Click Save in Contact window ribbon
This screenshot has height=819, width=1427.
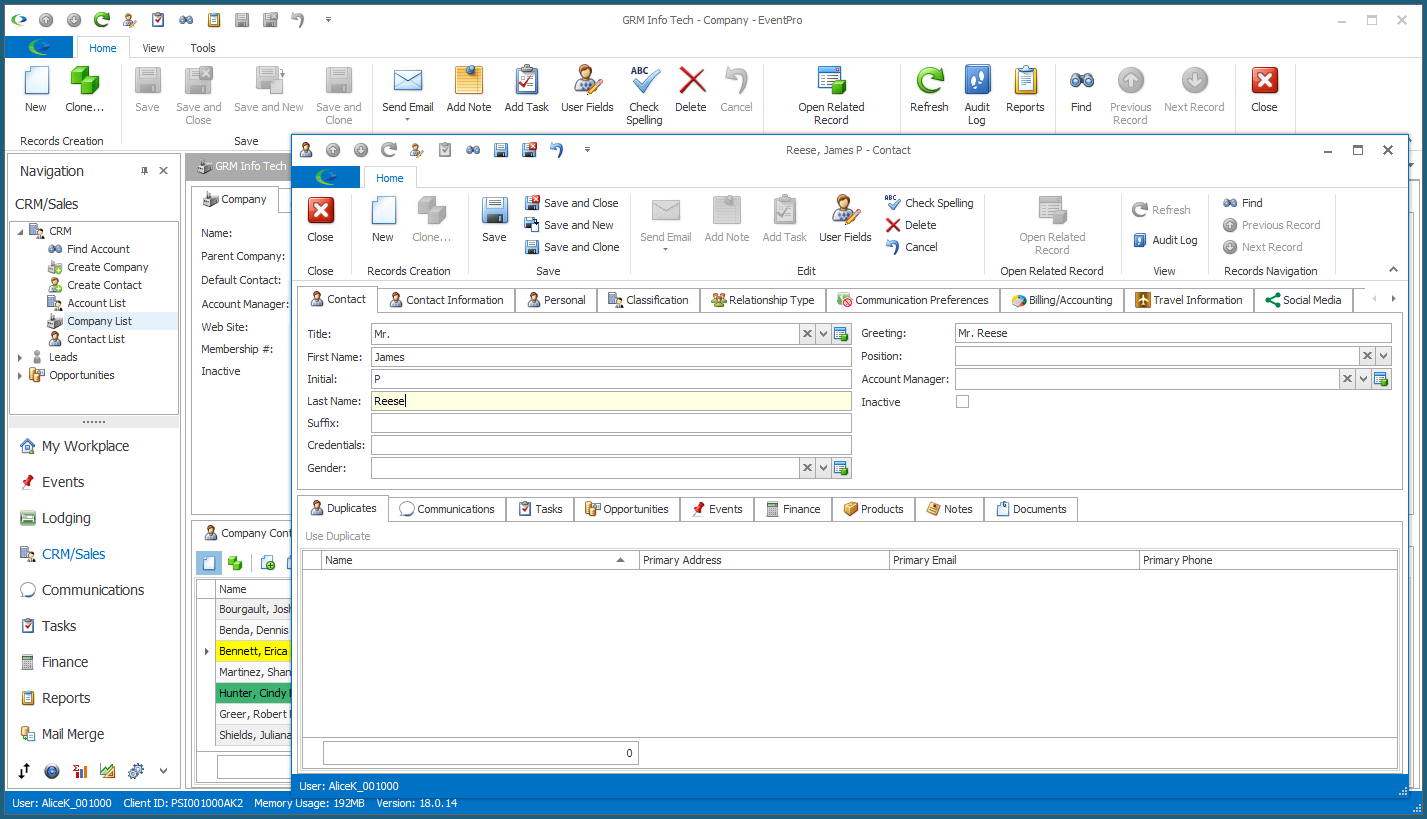(x=495, y=219)
